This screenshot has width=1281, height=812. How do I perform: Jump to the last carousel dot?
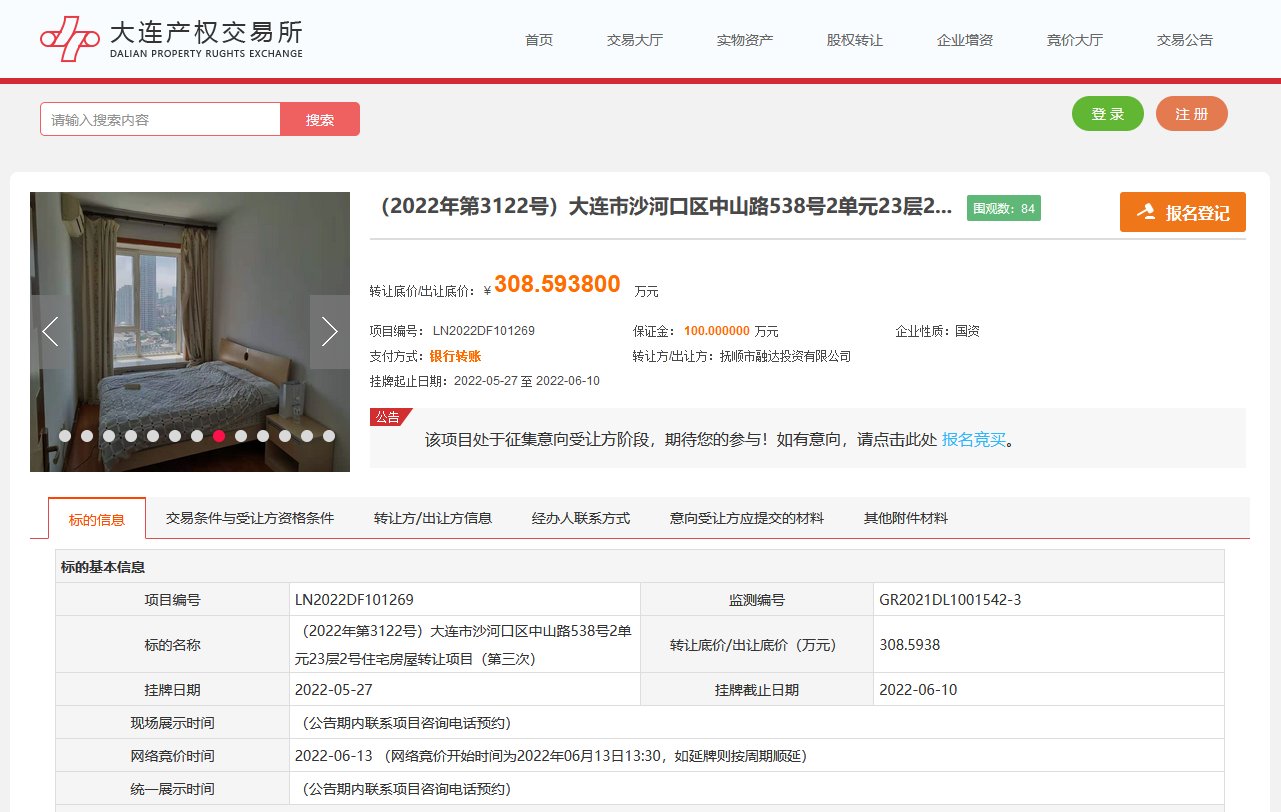tap(329, 436)
